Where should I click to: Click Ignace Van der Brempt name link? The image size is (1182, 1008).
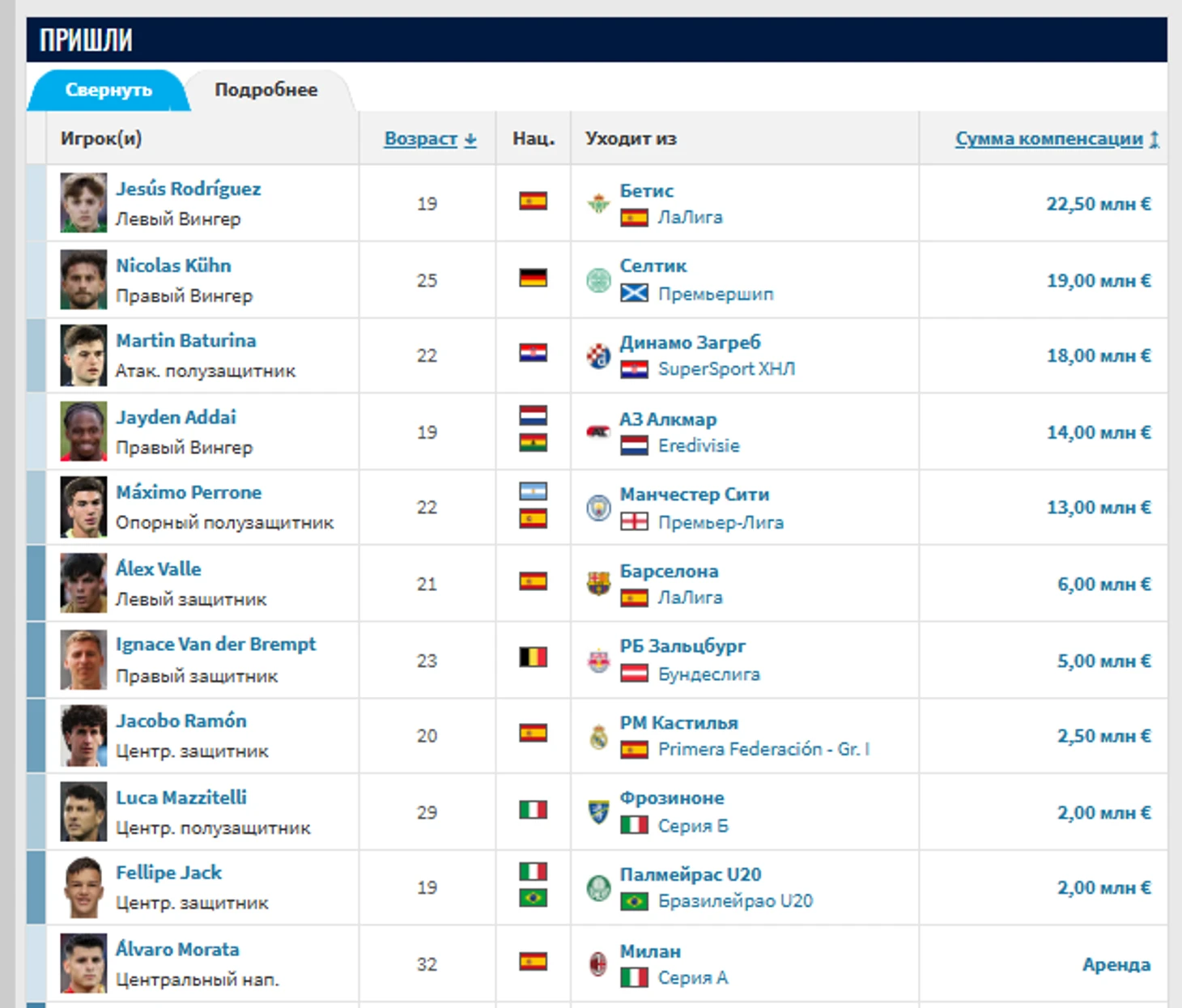tap(216, 644)
